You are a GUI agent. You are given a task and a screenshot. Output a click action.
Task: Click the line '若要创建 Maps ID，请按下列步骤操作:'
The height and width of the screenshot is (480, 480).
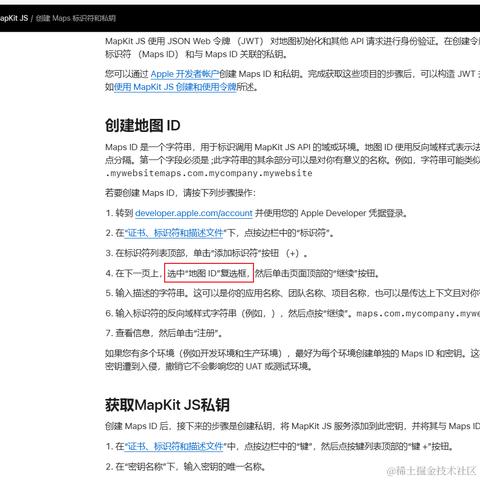tap(180, 193)
